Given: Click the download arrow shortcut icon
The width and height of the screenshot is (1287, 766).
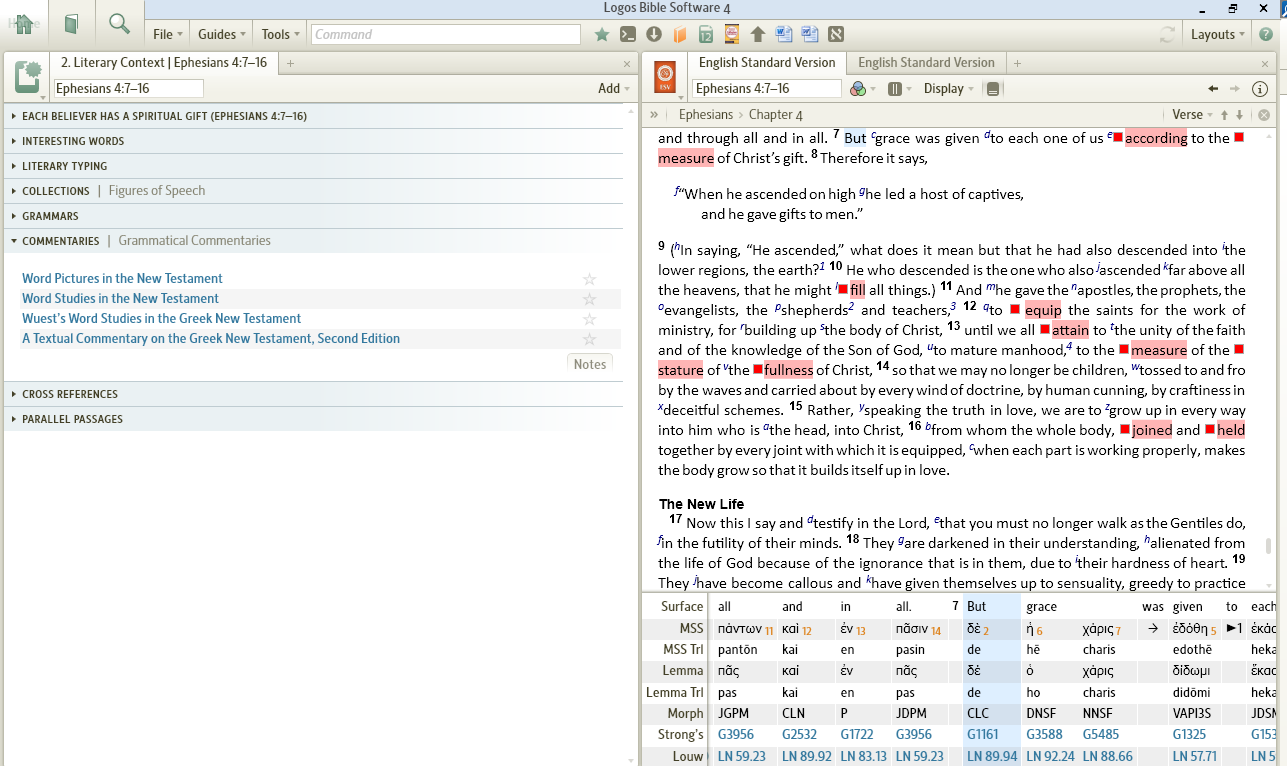Looking at the screenshot, I should click(654, 35).
